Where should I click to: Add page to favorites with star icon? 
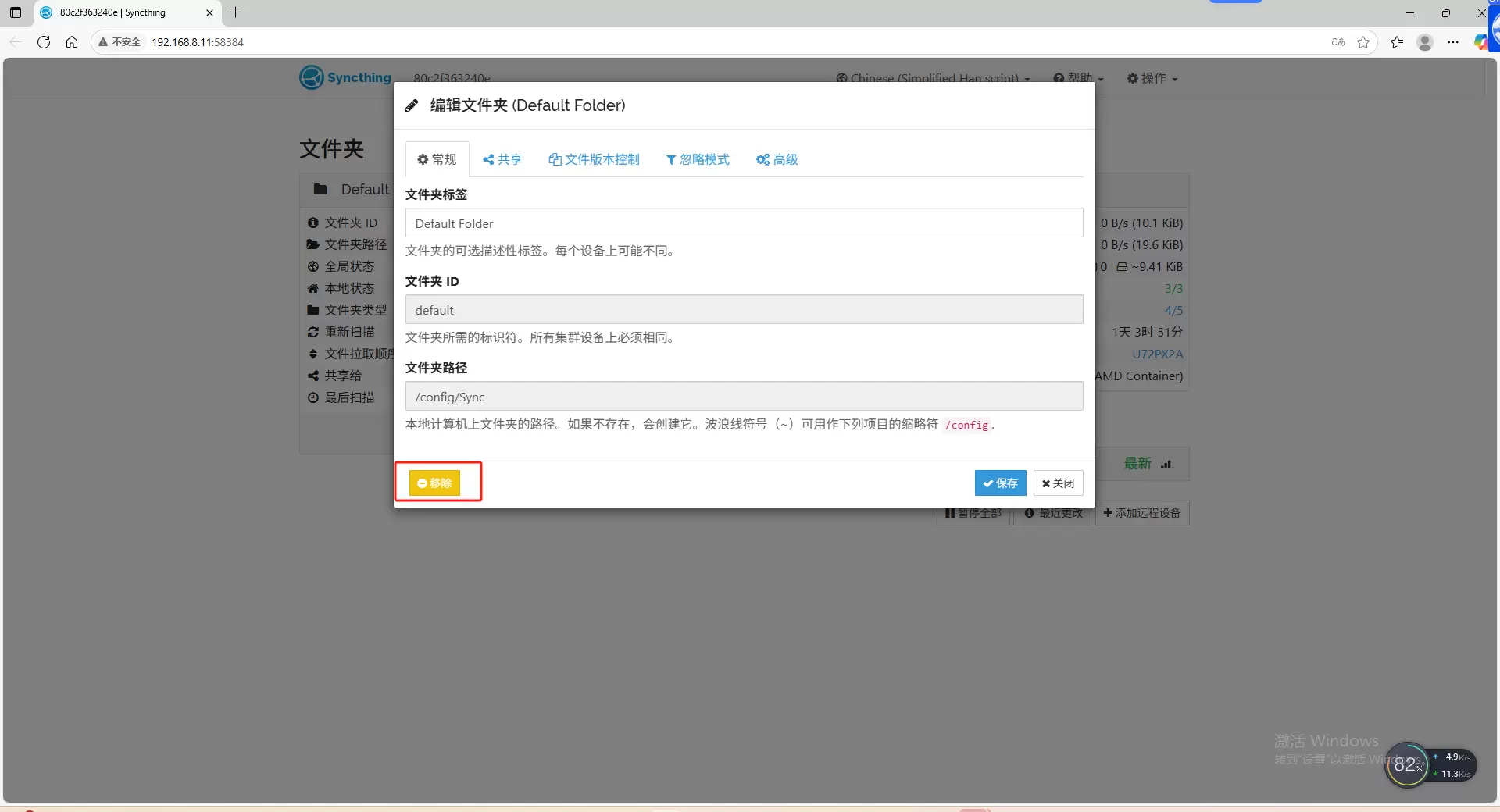[x=1363, y=42]
